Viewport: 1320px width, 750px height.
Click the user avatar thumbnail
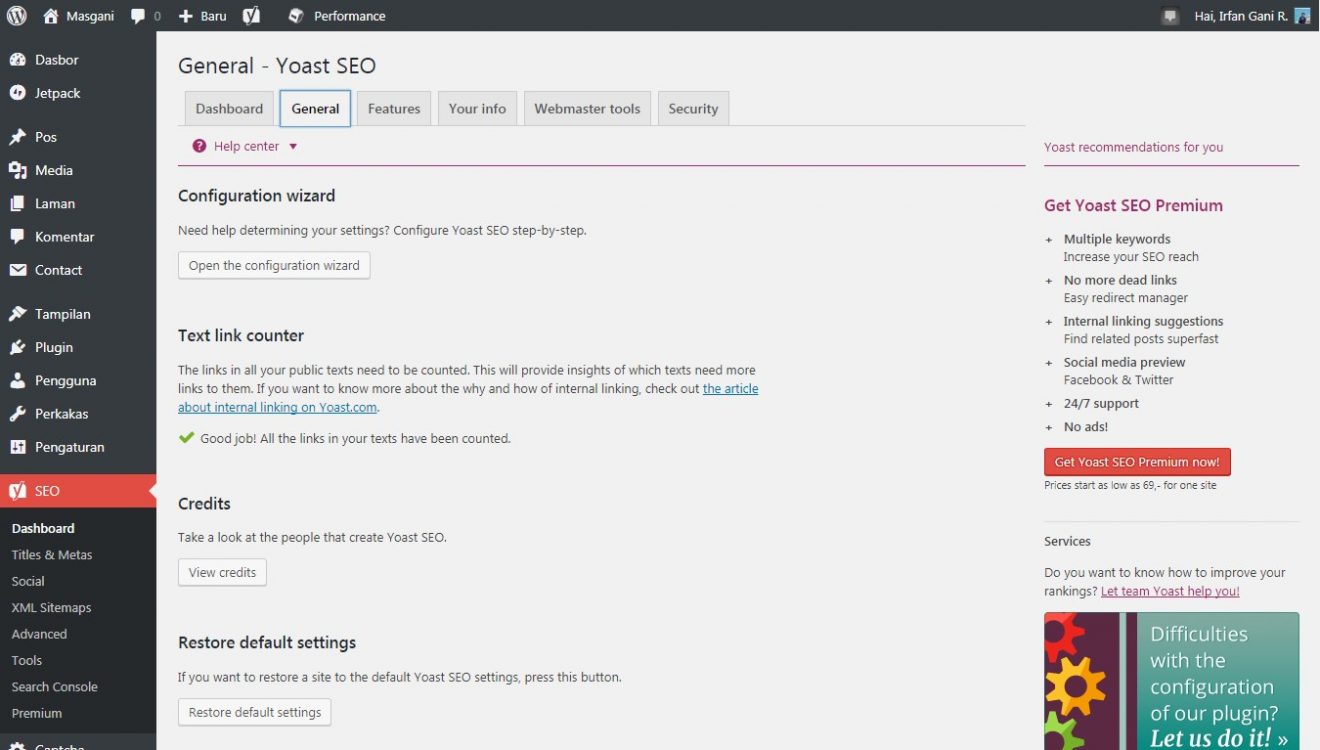click(1301, 16)
